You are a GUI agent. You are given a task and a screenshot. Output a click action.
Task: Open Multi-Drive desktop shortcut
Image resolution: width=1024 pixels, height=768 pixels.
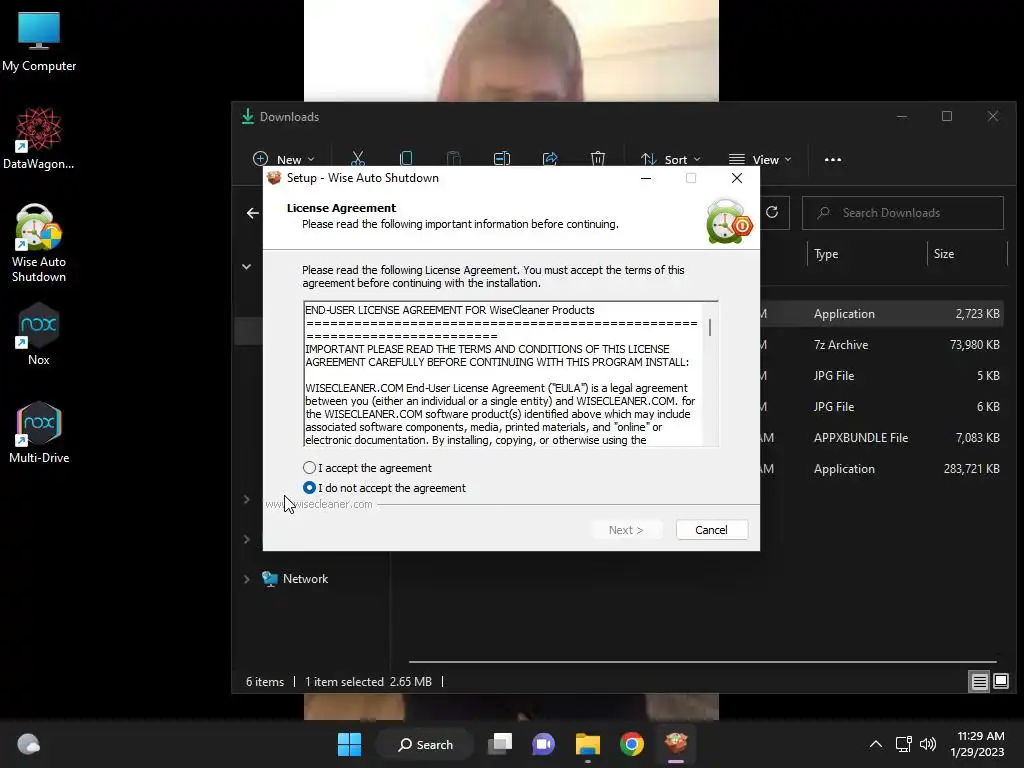39,432
